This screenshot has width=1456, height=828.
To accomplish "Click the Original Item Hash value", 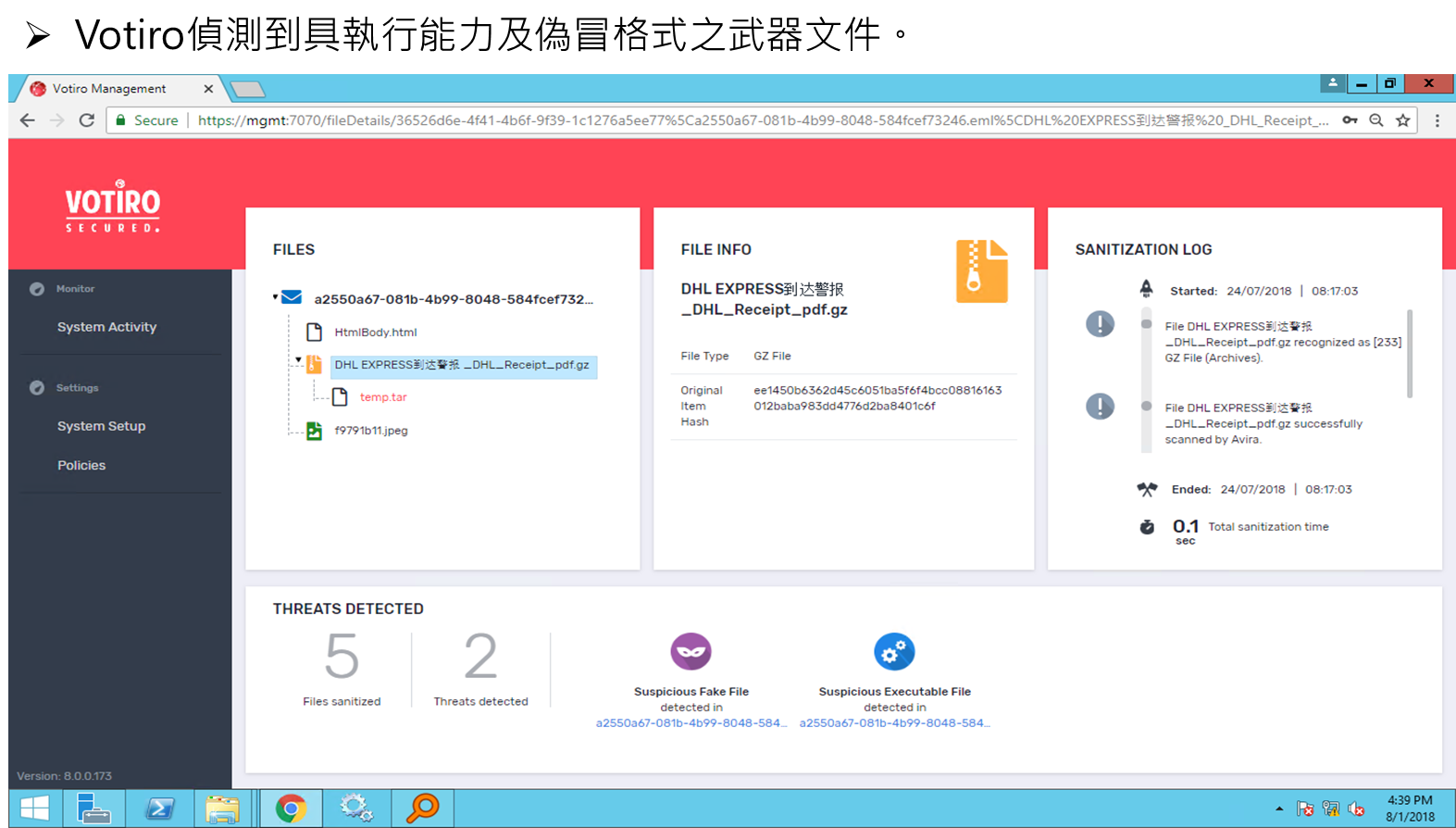I will pos(877,398).
